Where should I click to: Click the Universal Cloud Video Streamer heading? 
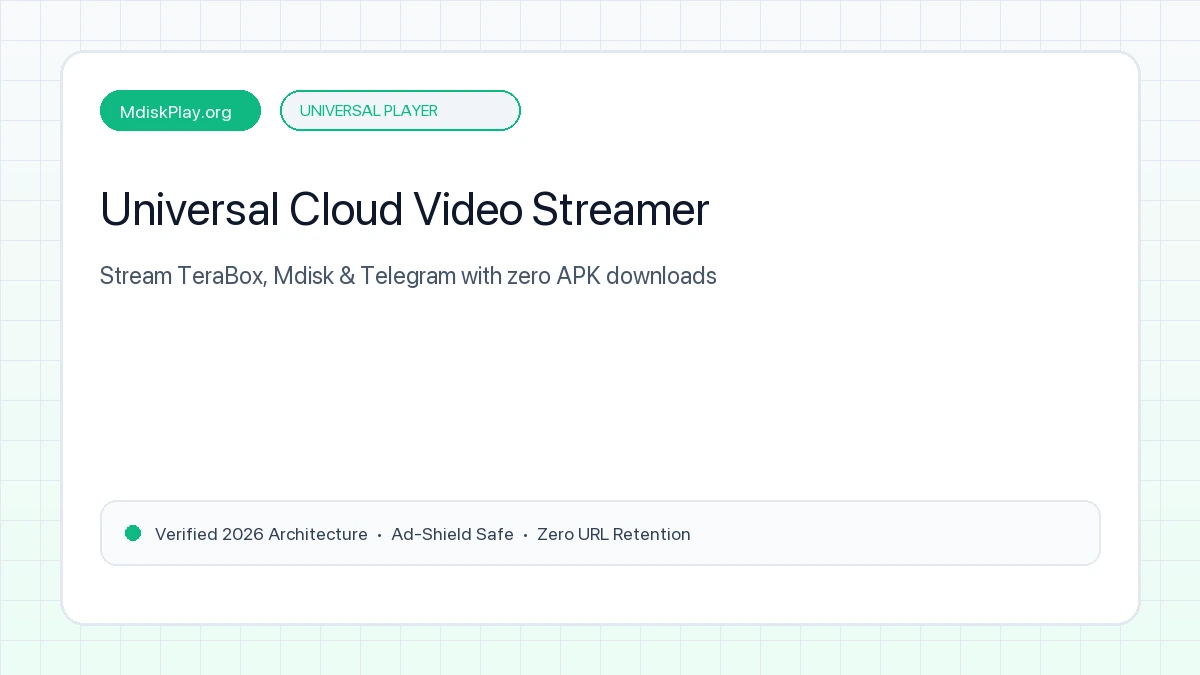tap(404, 209)
